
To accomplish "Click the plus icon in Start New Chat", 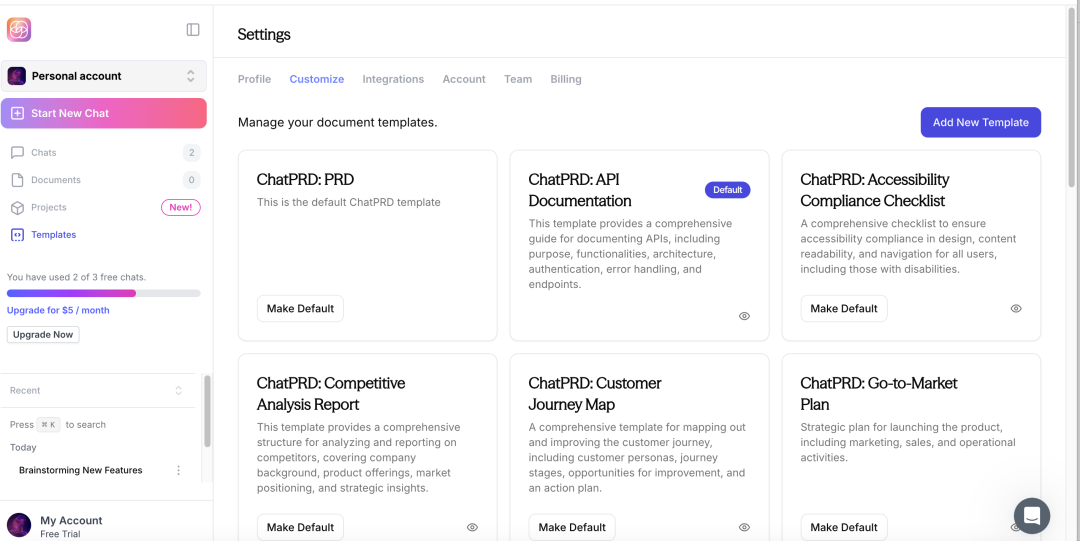I will coord(18,113).
